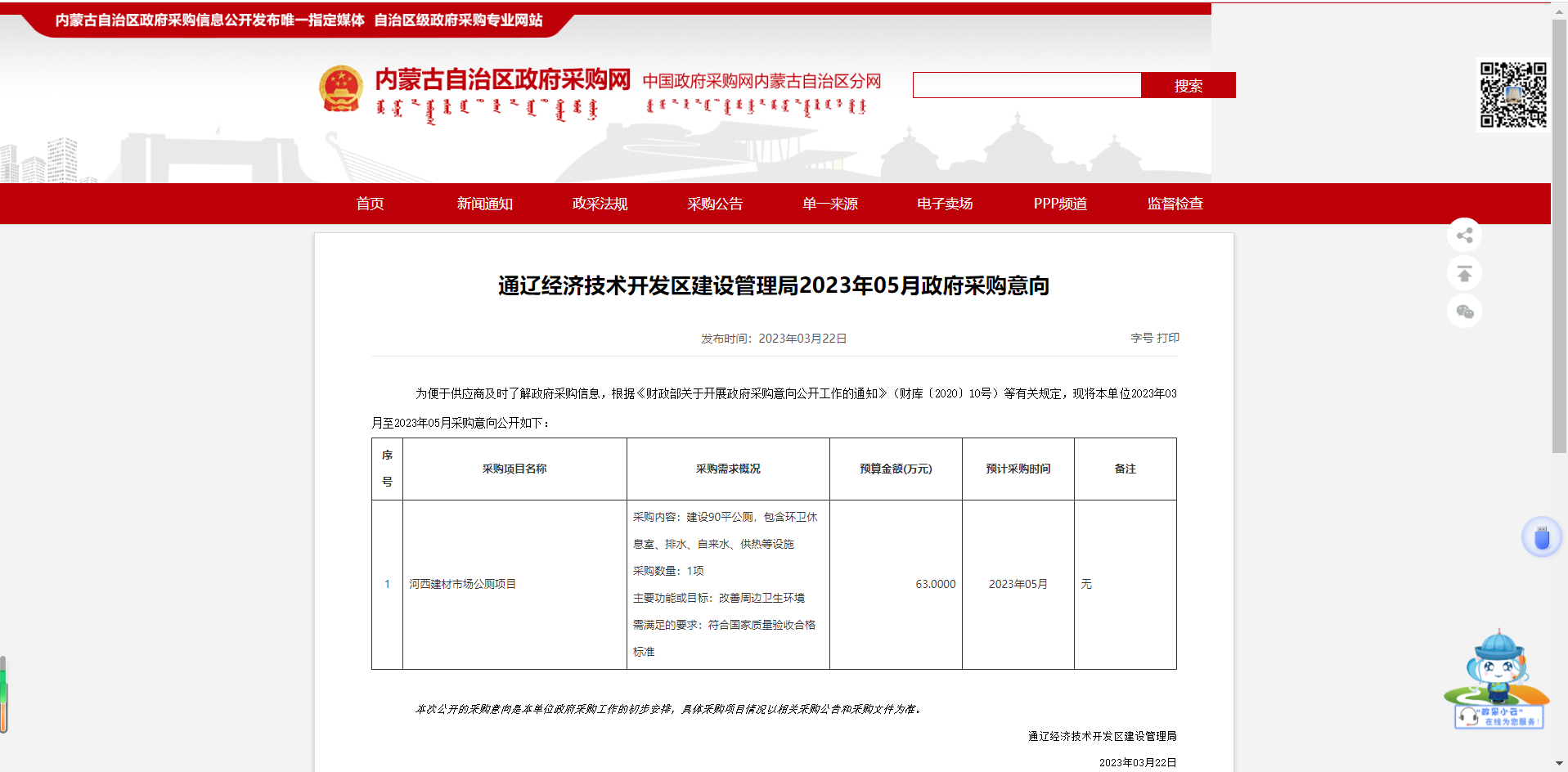Click the QR code image
The width and height of the screenshot is (1568, 772).
pos(1512,95)
